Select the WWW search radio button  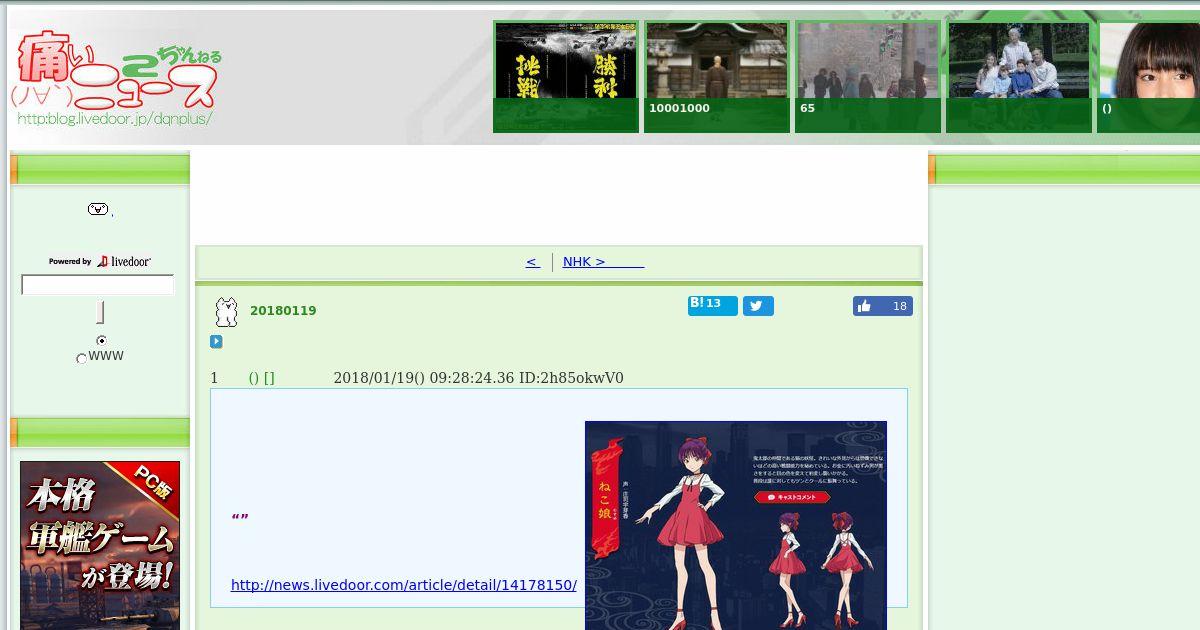[x=82, y=358]
